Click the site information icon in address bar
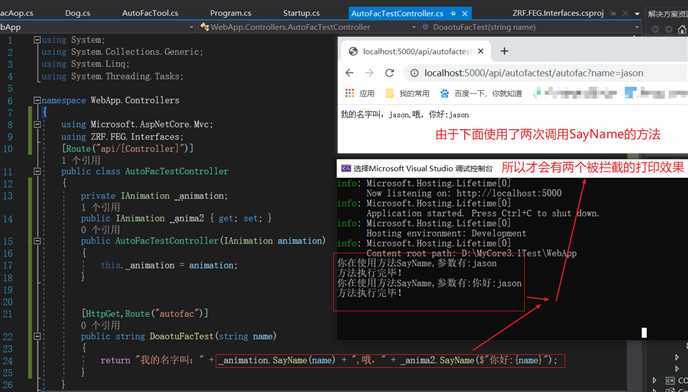Image resolution: width=688 pixels, height=392 pixels. pyautogui.click(x=414, y=73)
